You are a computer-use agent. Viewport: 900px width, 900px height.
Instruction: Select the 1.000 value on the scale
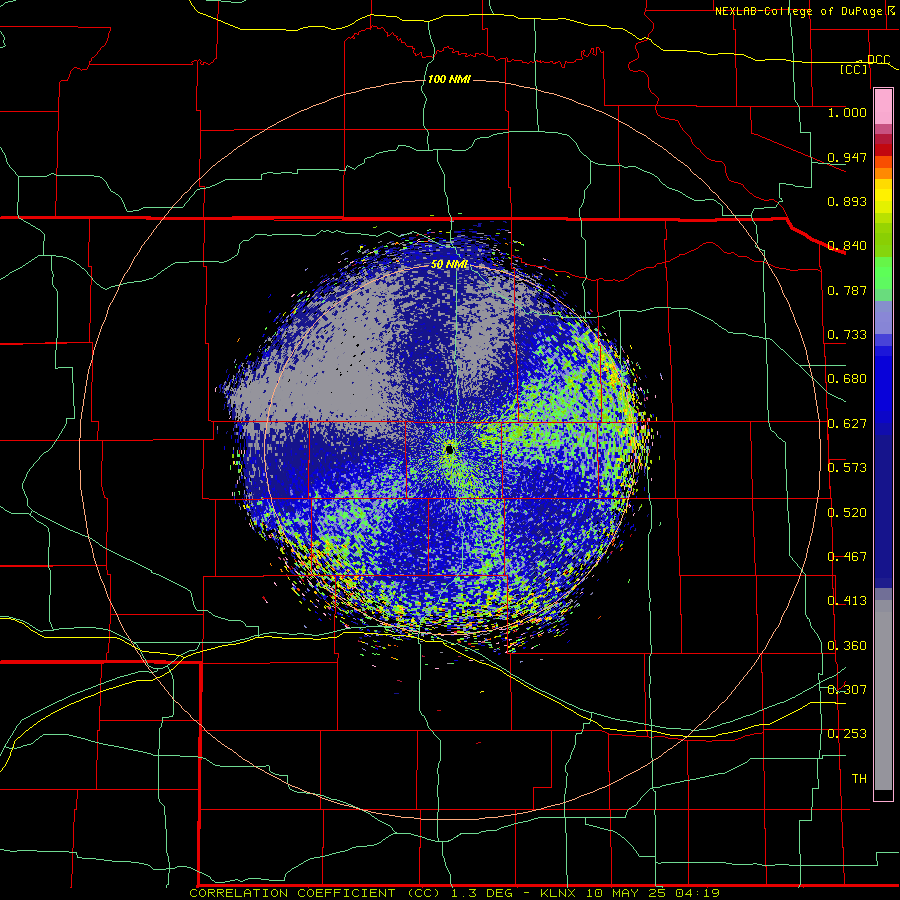847,112
